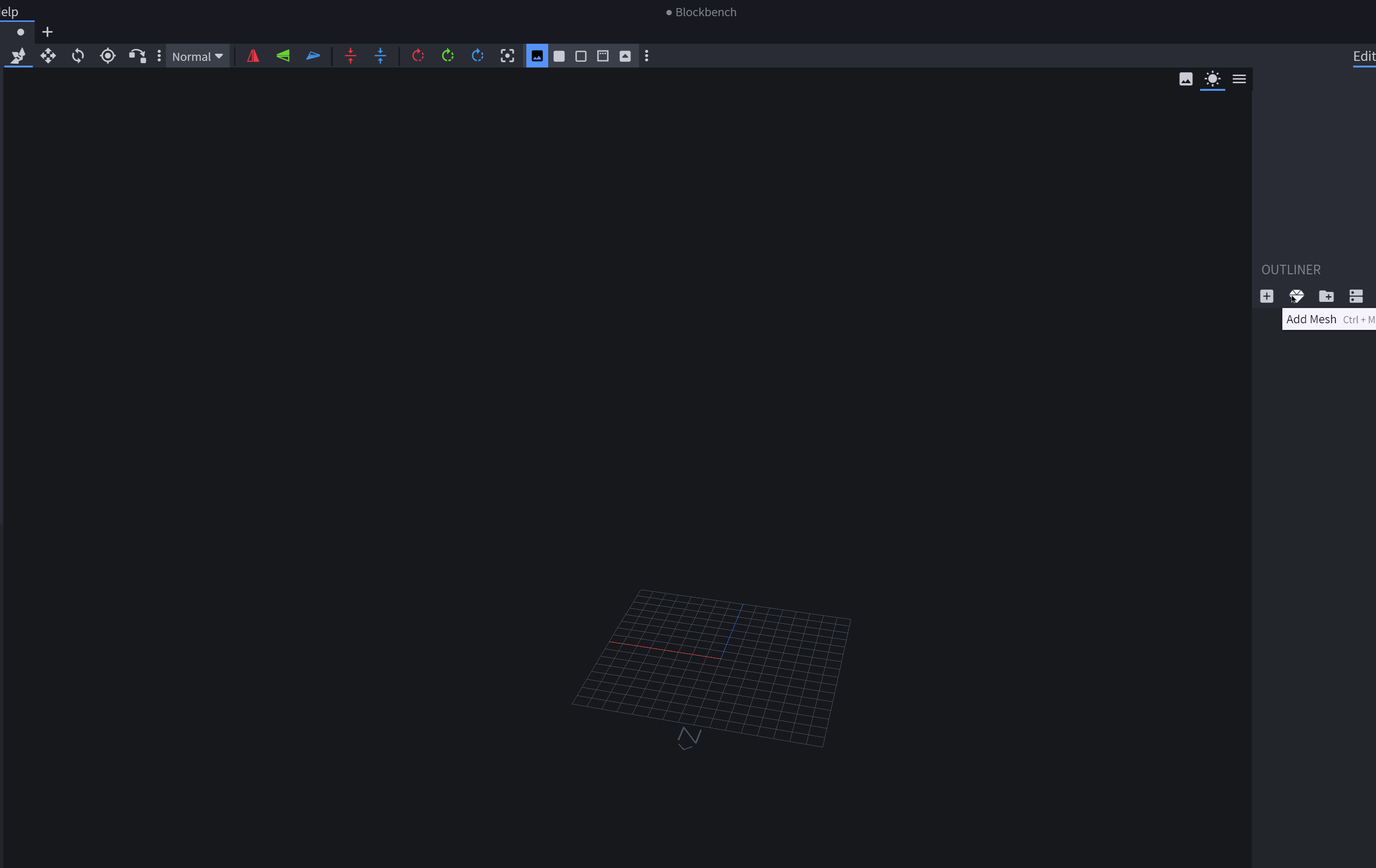The image size is (1376, 868).
Task: Switch viewport to wireframe view mode
Action: click(x=581, y=56)
